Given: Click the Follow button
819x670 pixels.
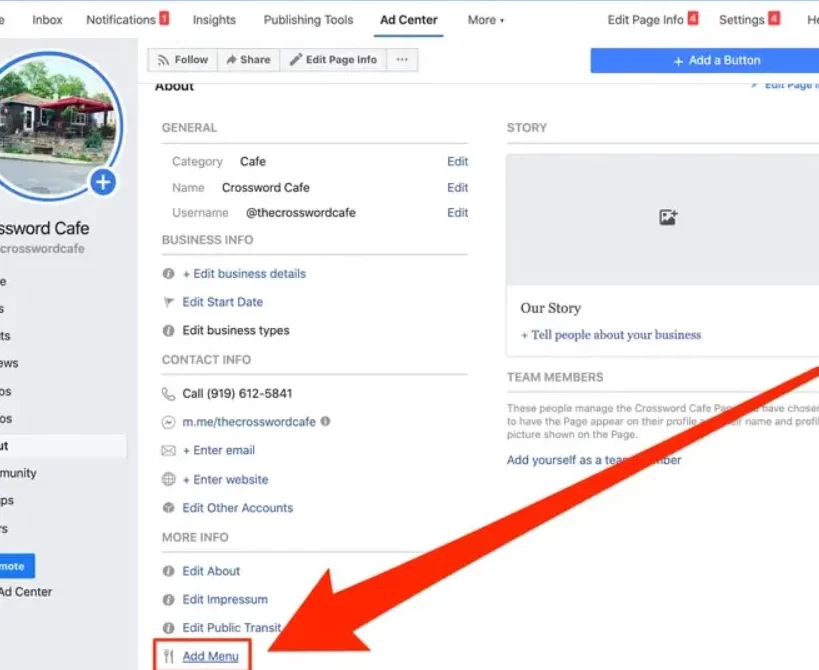Looking at the screenshot, I should [x=183, y=60].
